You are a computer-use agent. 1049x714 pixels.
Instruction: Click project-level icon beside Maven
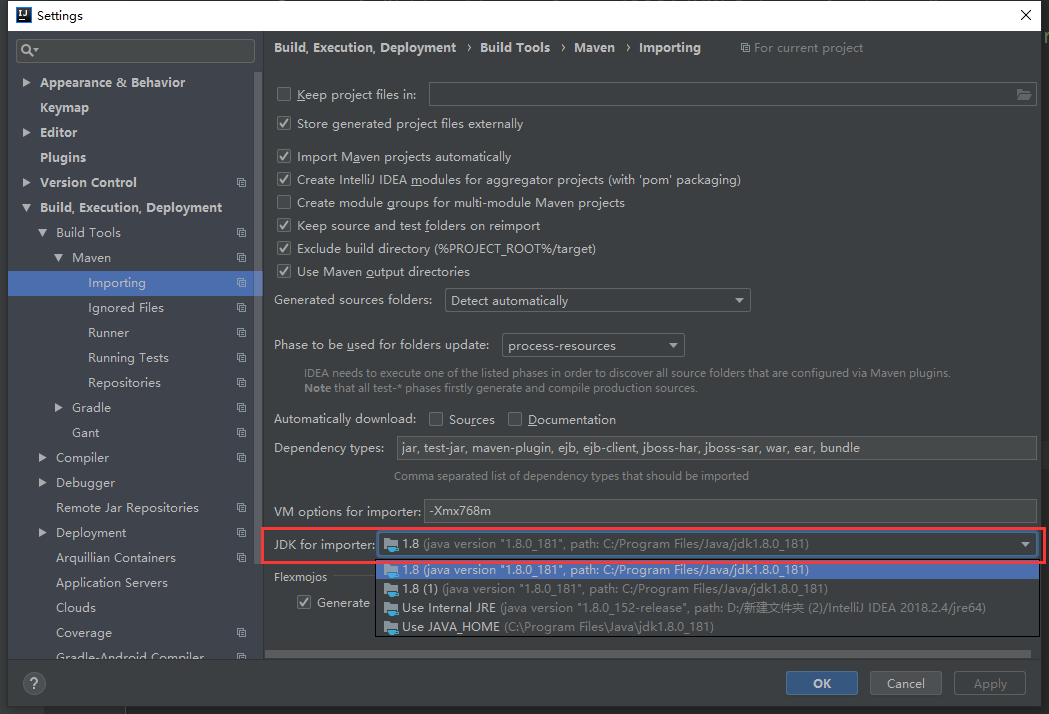coord(242,258)
